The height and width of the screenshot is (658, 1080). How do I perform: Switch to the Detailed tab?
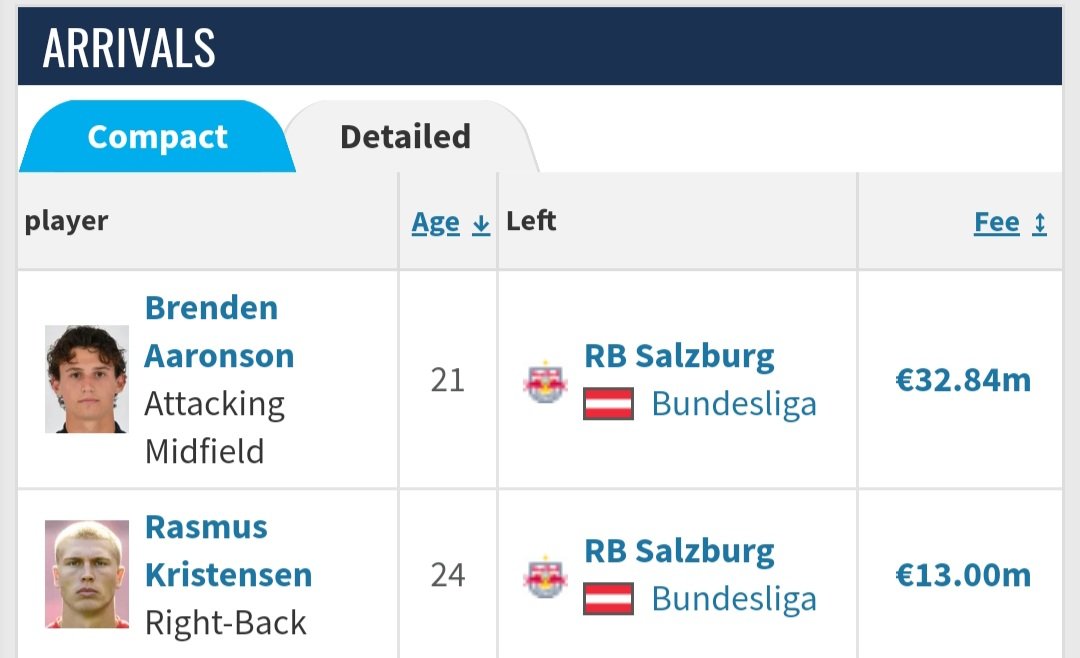pyautogui.click(x=406, y=136)
